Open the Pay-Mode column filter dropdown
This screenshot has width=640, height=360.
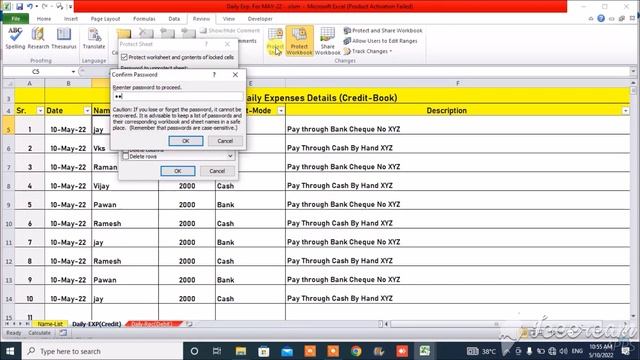[x=281, y=111]
